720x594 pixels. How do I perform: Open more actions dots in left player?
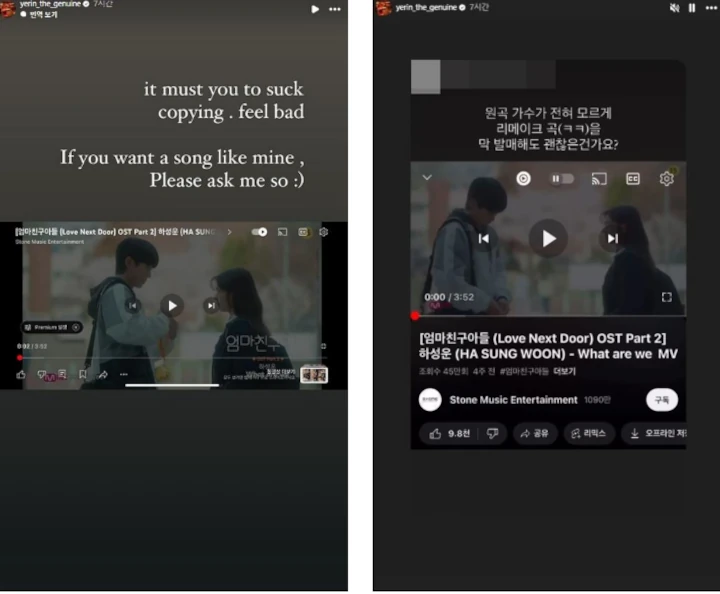[124, 375]
